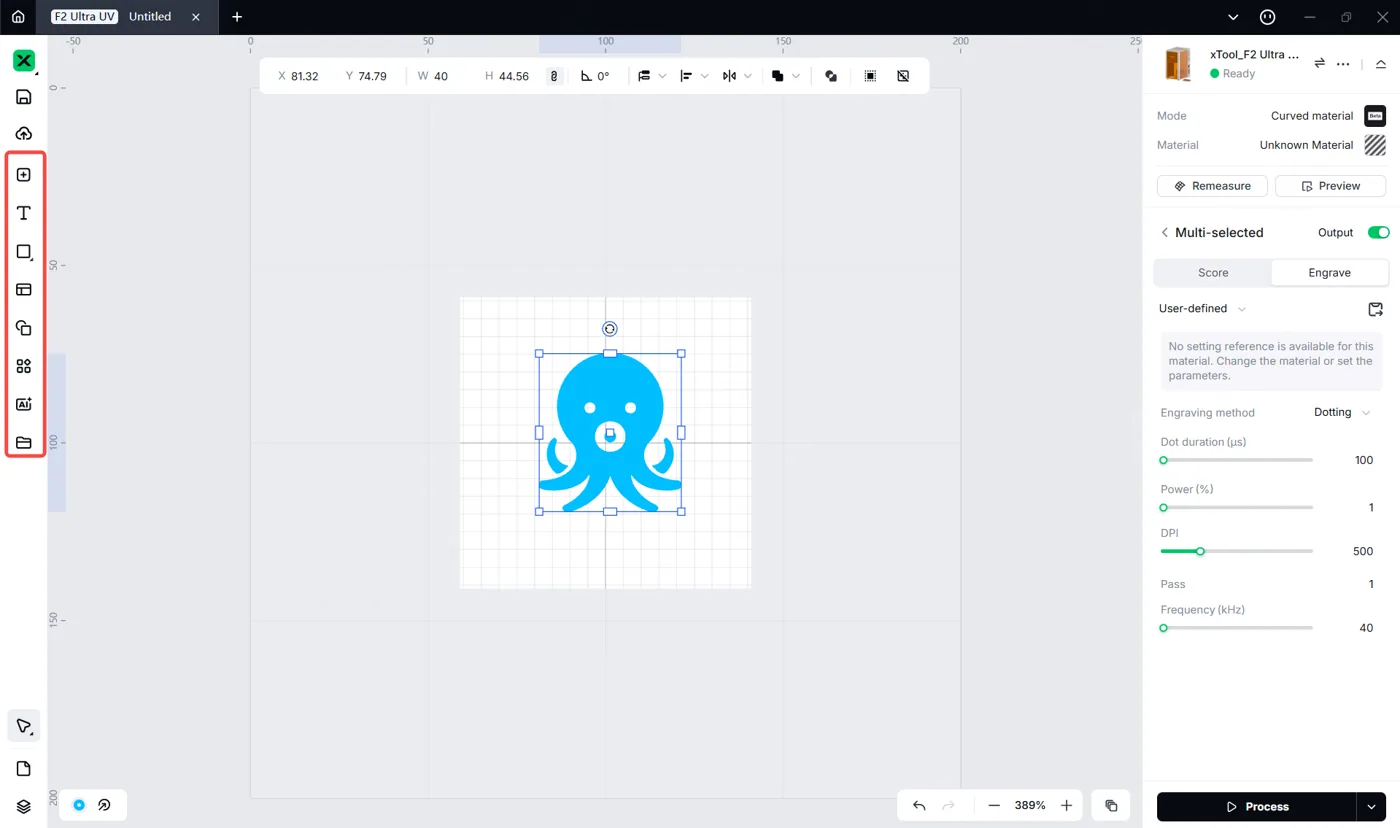Screen dimensions: 1400x828
Task: Open the title bar dropdown chevron
Action: (1233, 17)
